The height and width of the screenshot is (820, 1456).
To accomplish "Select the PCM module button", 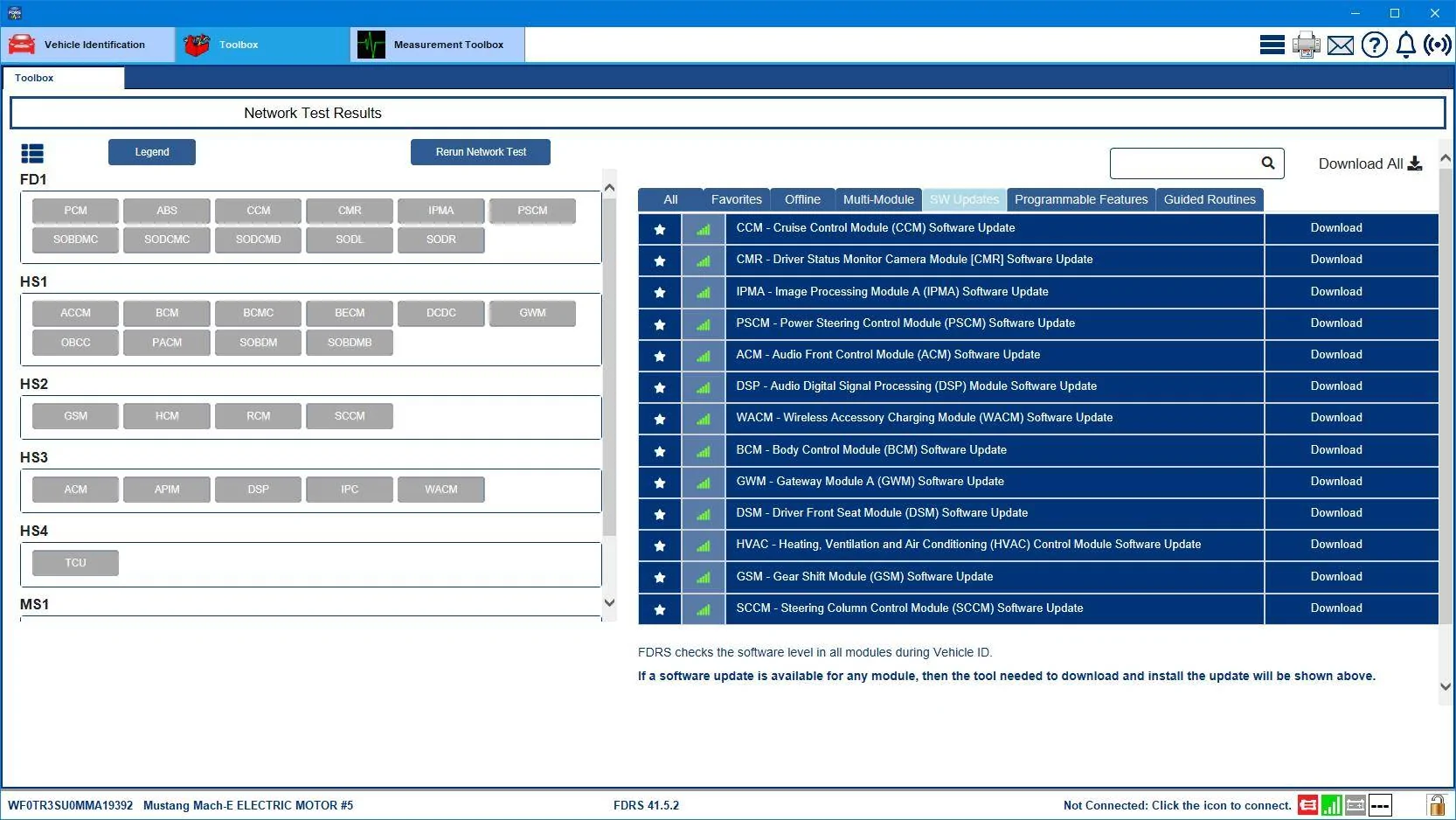I will 75,211.
